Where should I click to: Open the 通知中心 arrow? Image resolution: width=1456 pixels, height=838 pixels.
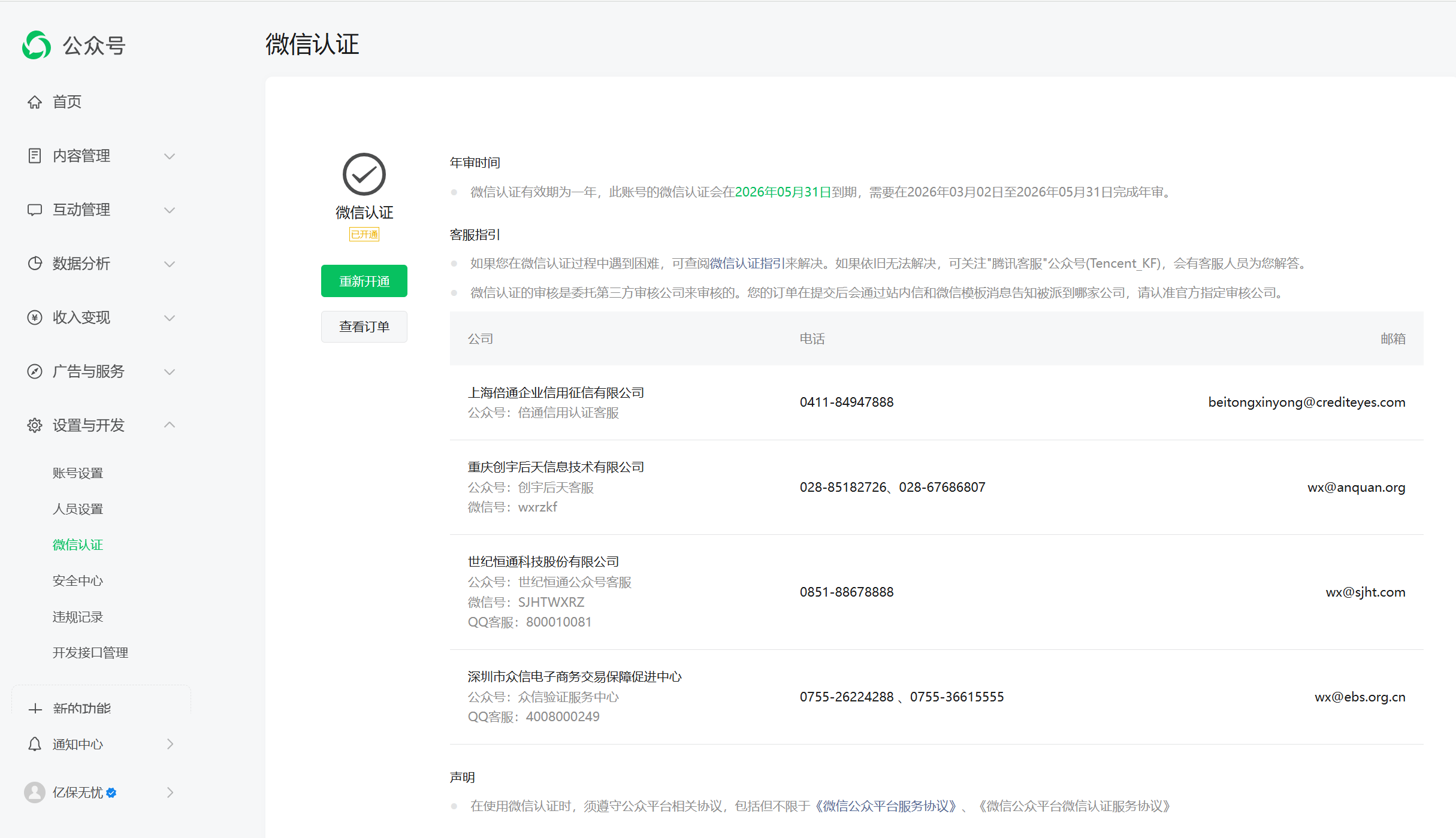pos(170,744)
